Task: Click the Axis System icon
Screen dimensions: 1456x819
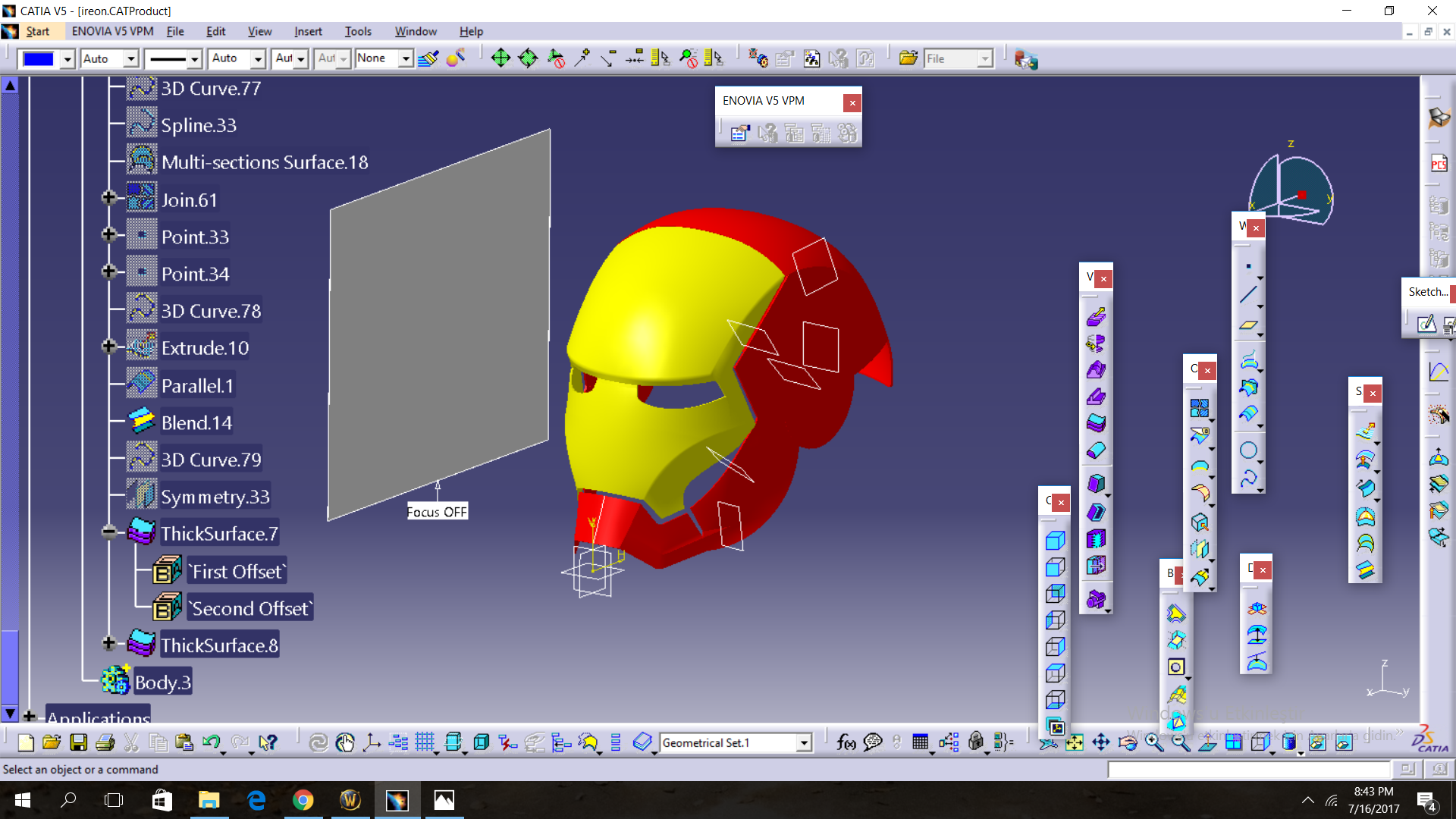Action: [x=372, y=742]
